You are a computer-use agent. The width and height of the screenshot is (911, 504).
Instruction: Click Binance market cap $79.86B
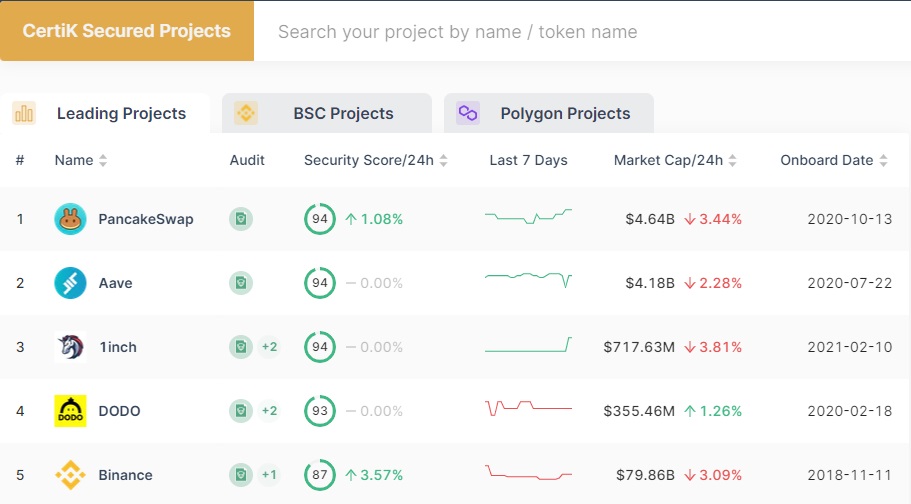(645, 475)
